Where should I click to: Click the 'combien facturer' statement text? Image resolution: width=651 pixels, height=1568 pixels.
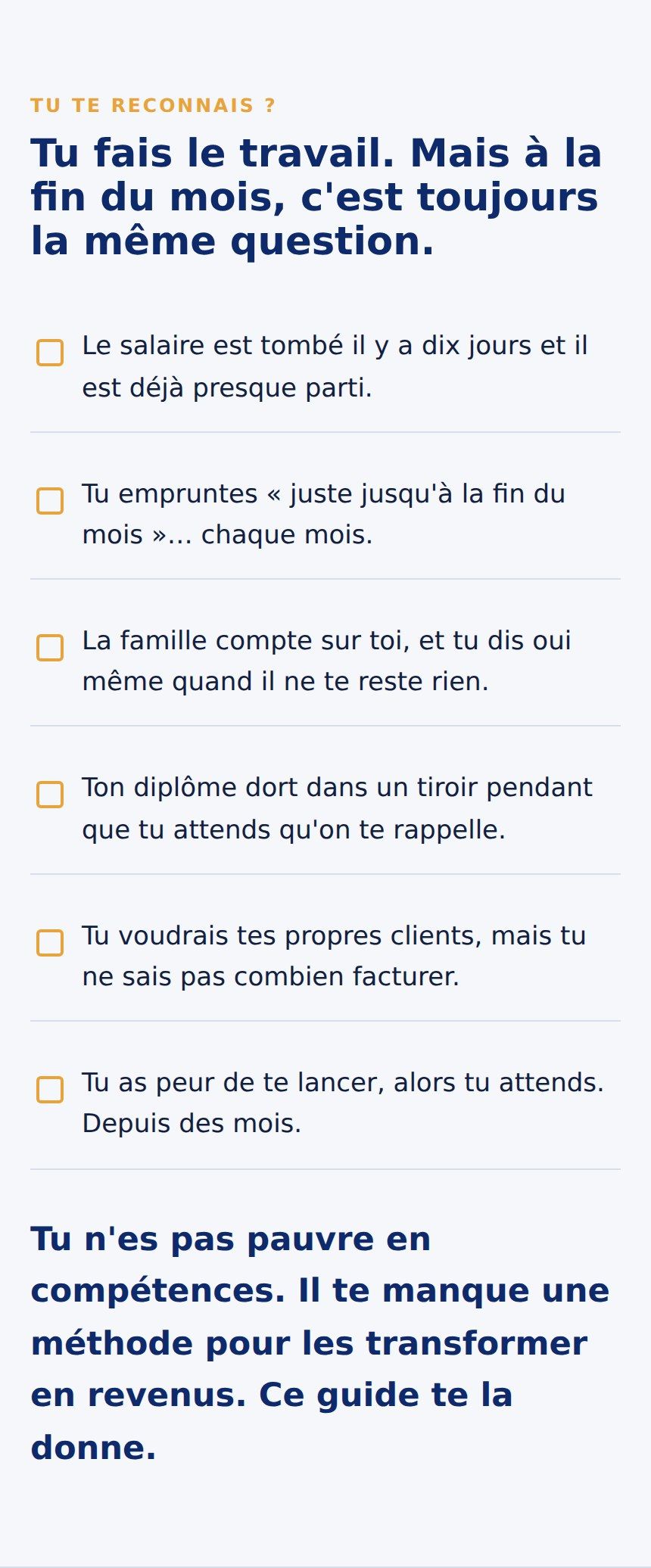point(334,956)
